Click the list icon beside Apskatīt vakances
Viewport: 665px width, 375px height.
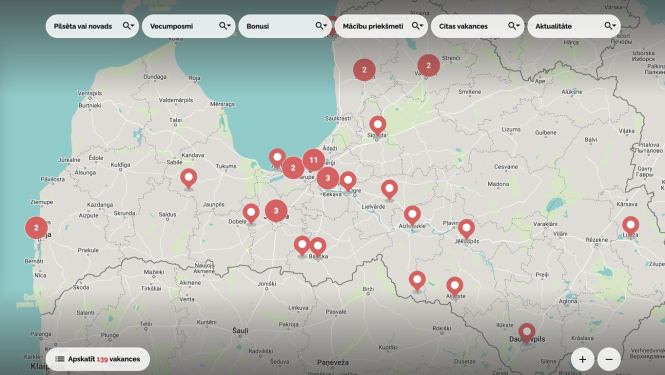60,359
